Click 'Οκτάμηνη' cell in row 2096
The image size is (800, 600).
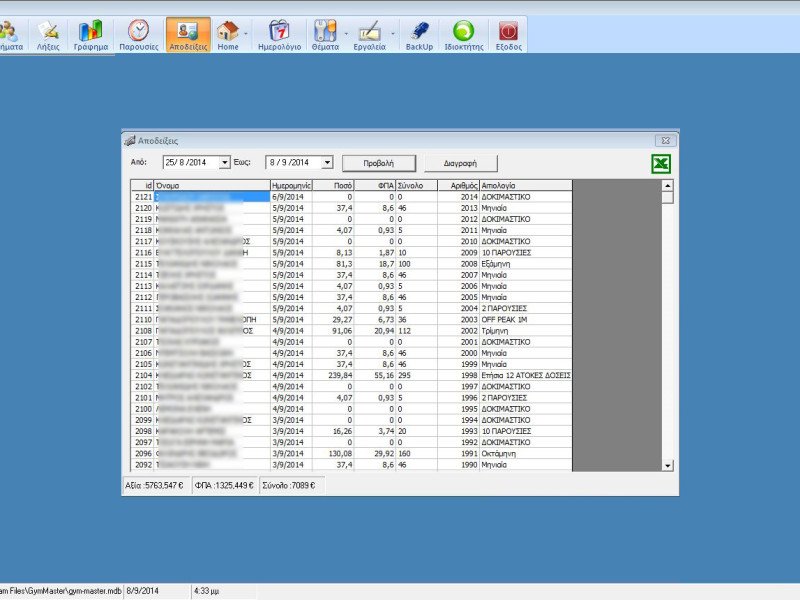click(526, 454)
